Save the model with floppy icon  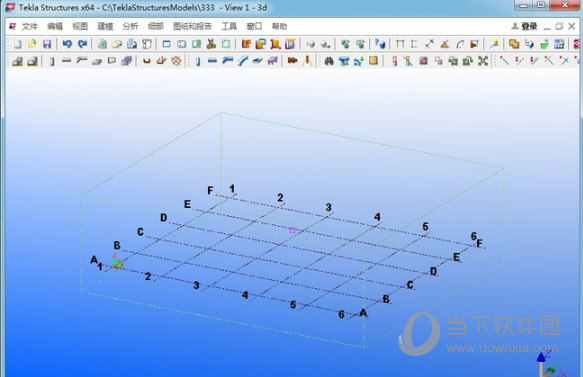pos(47,44)
